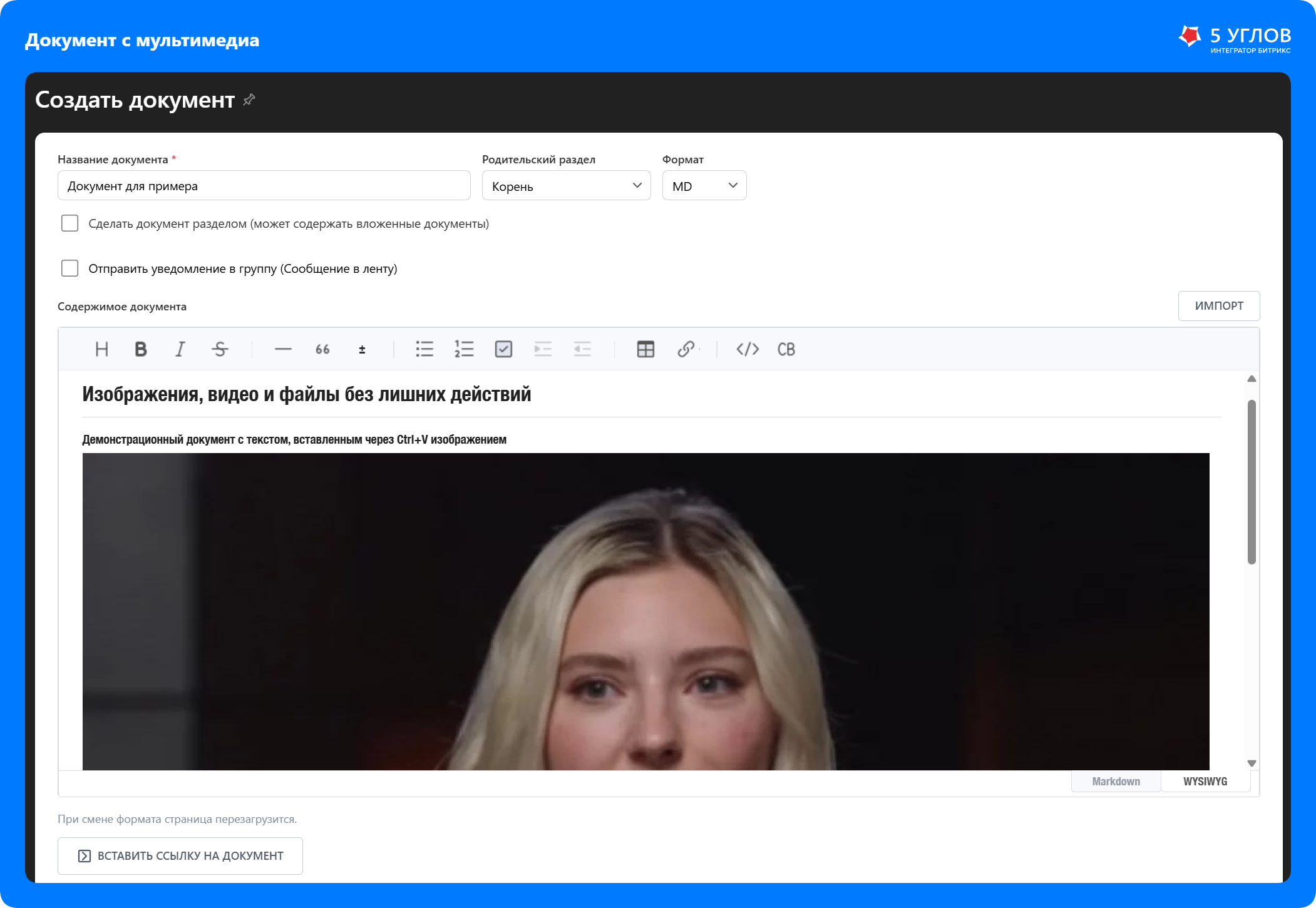Insert a blockquote using the quote icon
Screen dimensions: 1316x908
(x=322, y=349)
